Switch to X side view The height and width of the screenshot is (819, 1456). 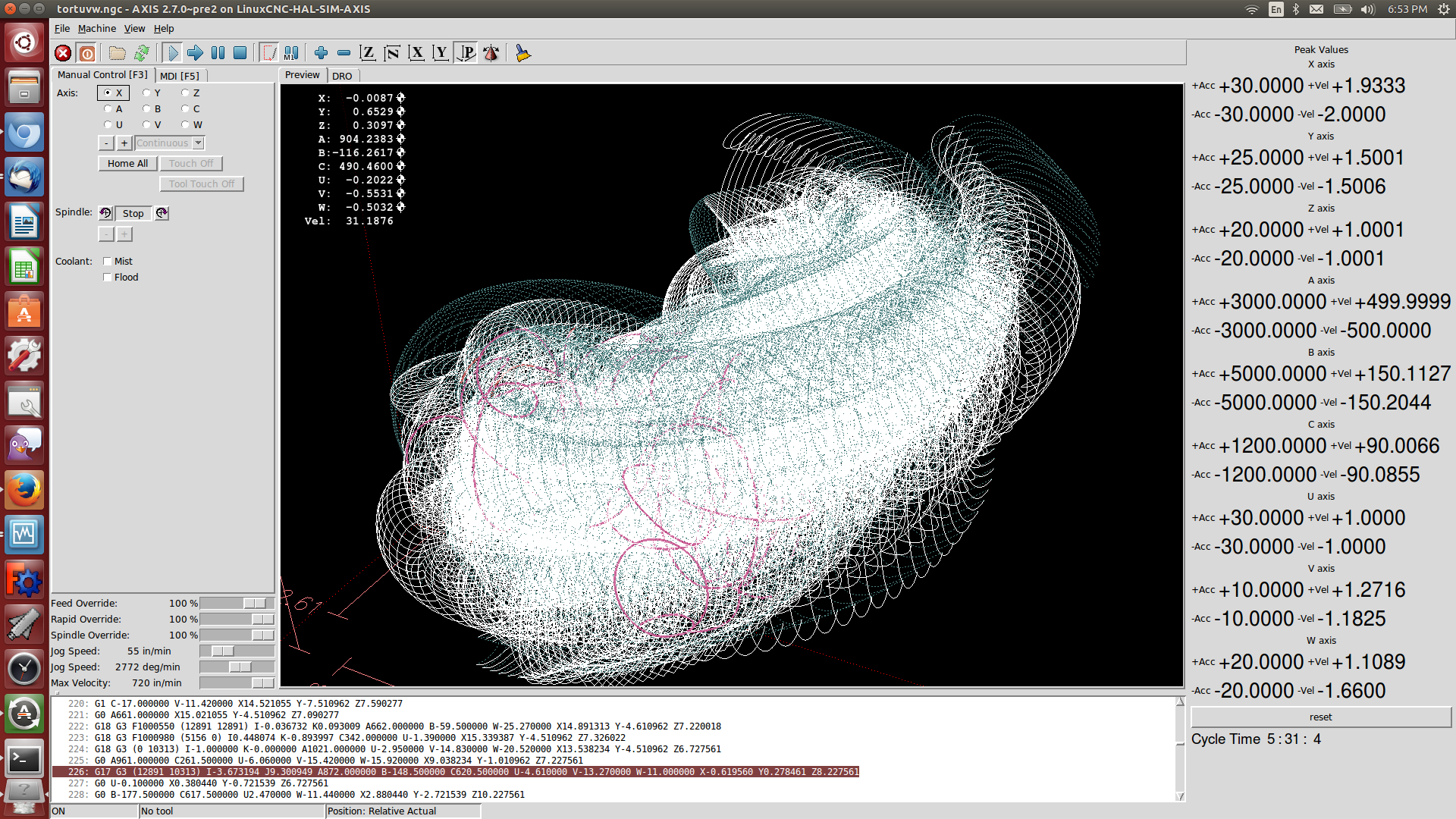coord(416,53)
